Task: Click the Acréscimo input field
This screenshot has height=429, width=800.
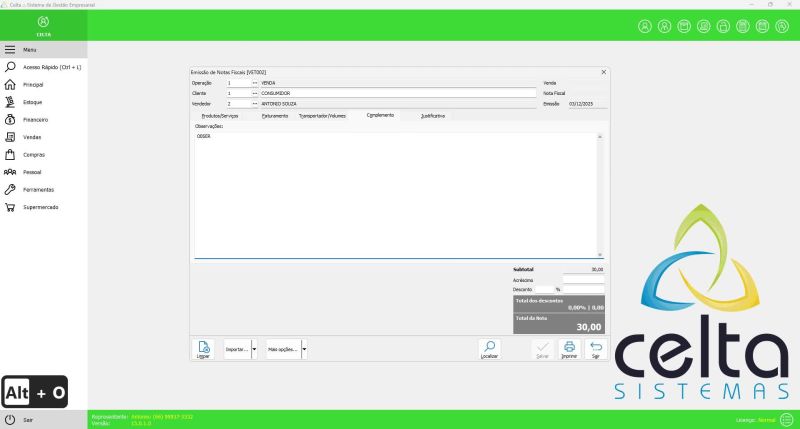Action: click(583, 280)
